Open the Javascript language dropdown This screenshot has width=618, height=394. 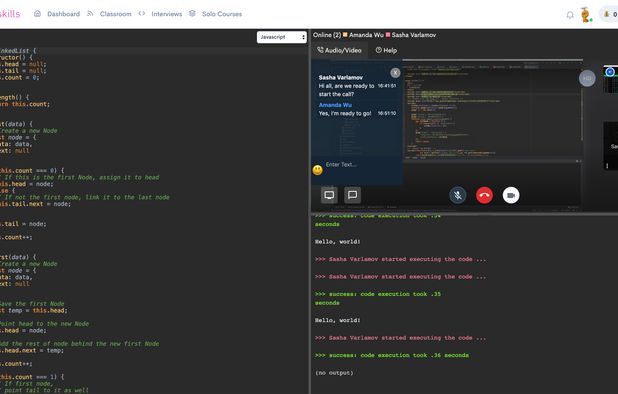(282, 37)
